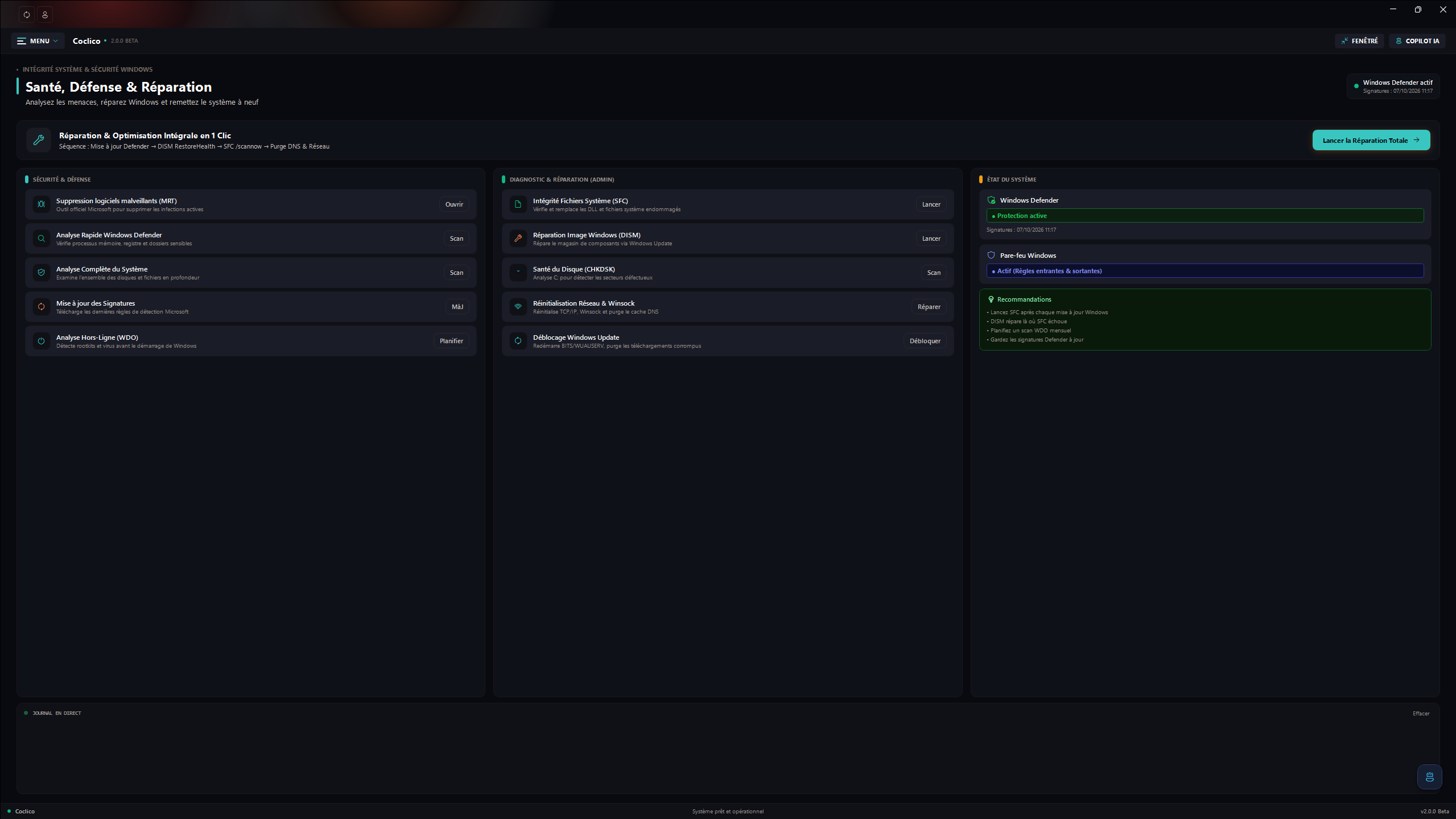Image resolution: width=1456 pixels, height=819 pixels.
Task: Click the disk icon for Santé du Disque (CHKDSK)
Action: pos(518,273)
